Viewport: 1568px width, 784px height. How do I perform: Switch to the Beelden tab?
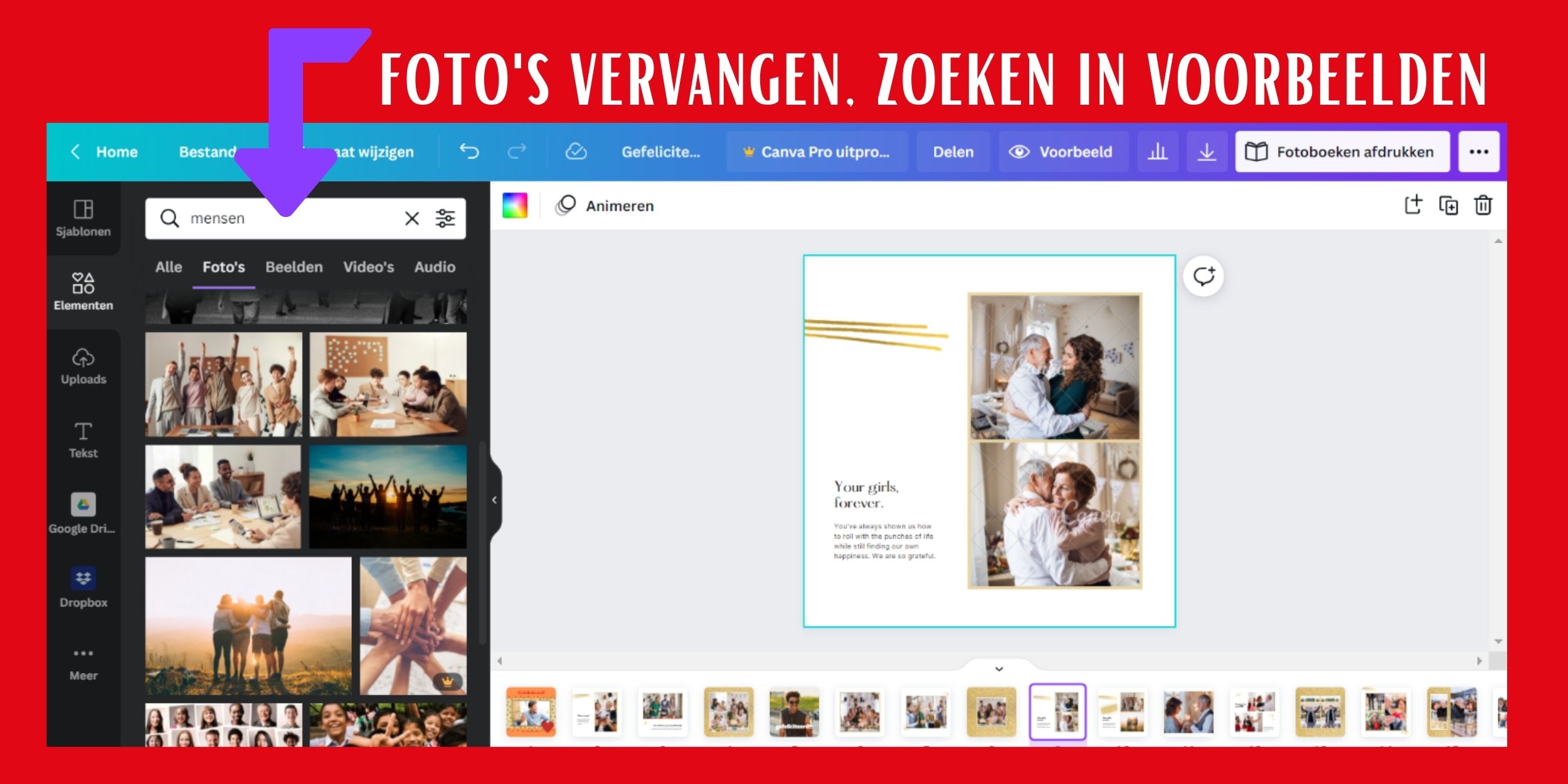(294, 267)
